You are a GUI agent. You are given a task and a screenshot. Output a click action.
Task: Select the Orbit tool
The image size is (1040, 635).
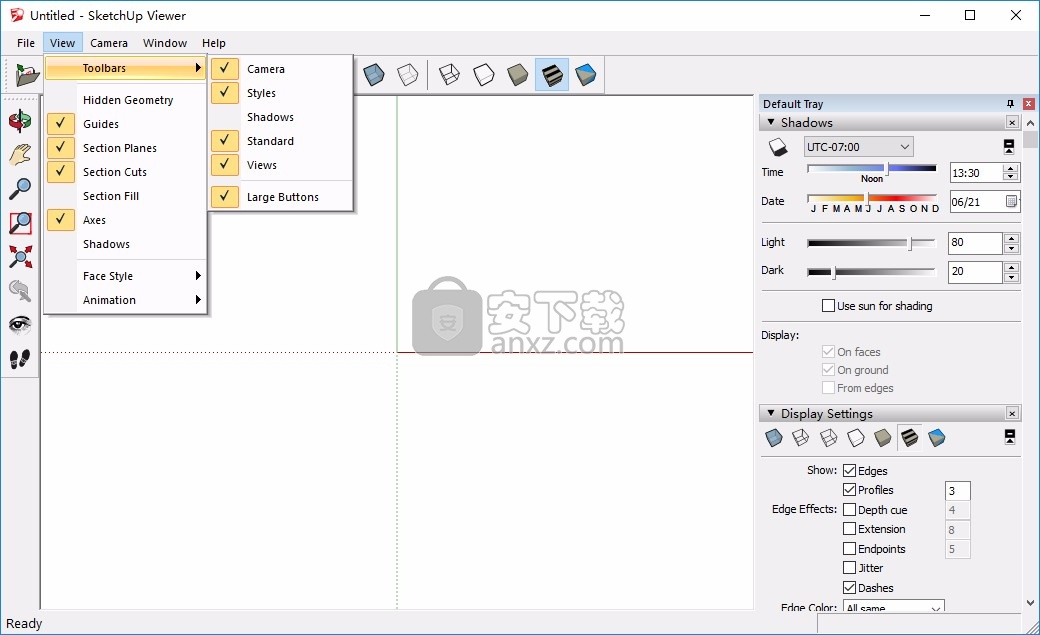click(20, 121)
